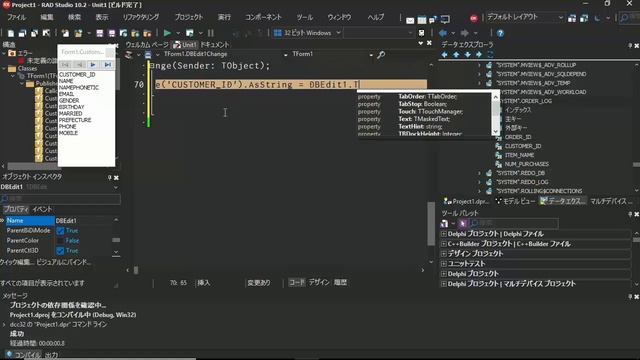Click the left arrow in Data Explorer toolbar

tap(444, 54)
